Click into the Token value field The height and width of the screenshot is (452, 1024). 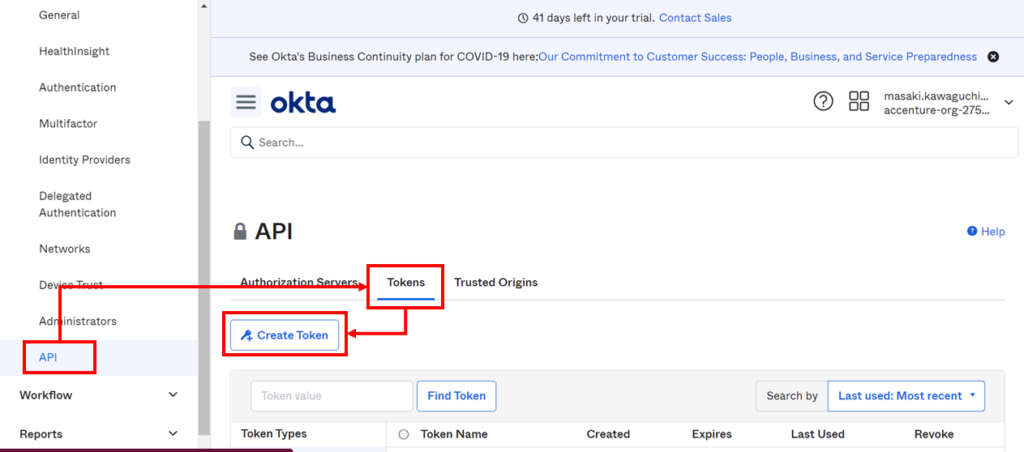pos(331,396)
